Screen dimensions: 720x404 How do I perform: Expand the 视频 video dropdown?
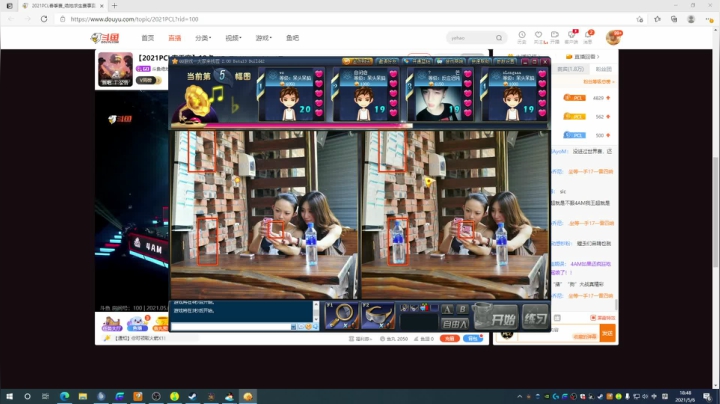pos(233,38)
